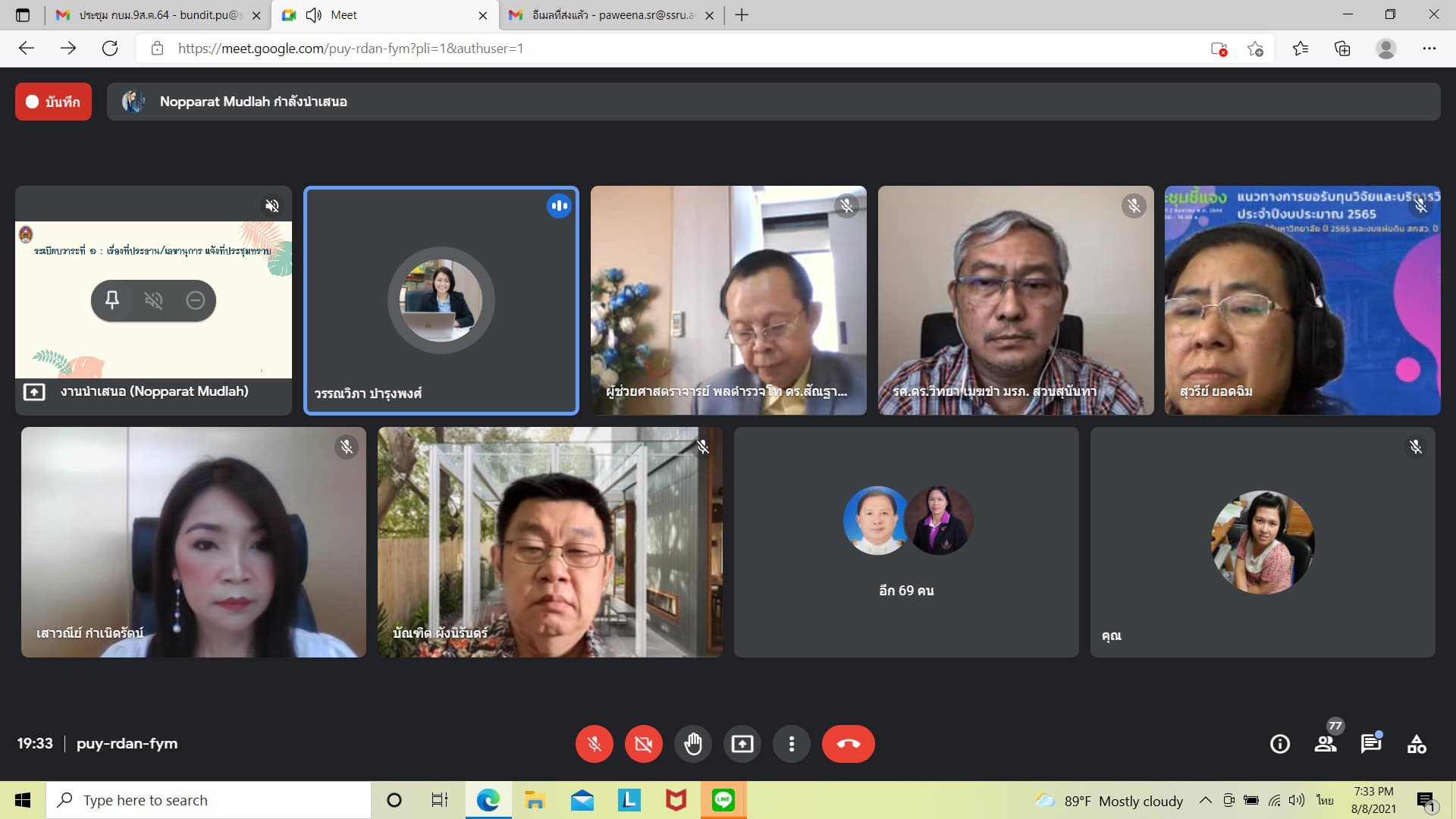This screenshot has width=1456, height=819.
Task: Expand the system tray hidden icons chevron
Action: 1205,800
